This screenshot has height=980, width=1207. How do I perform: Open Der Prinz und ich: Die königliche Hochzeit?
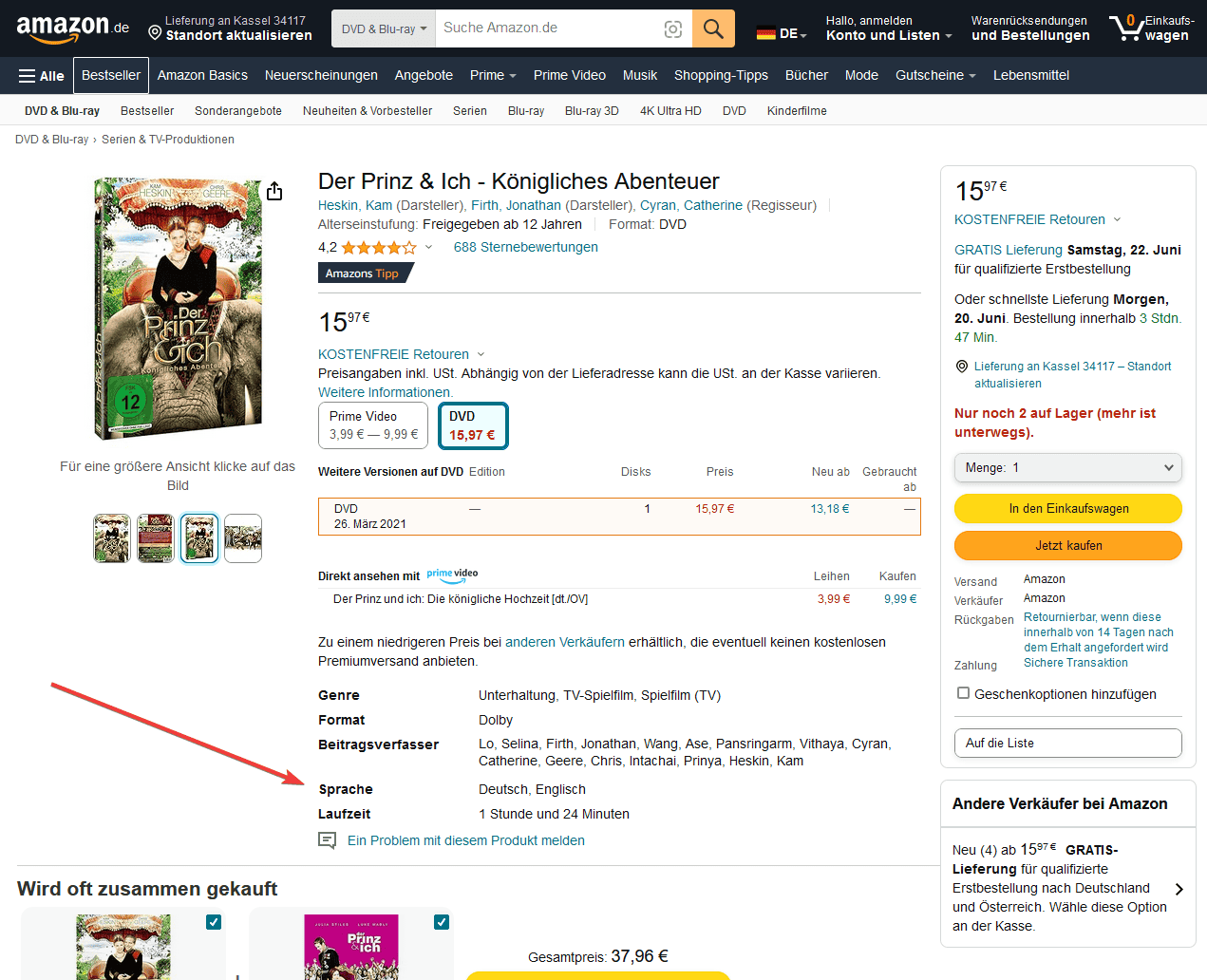point(461,599)
